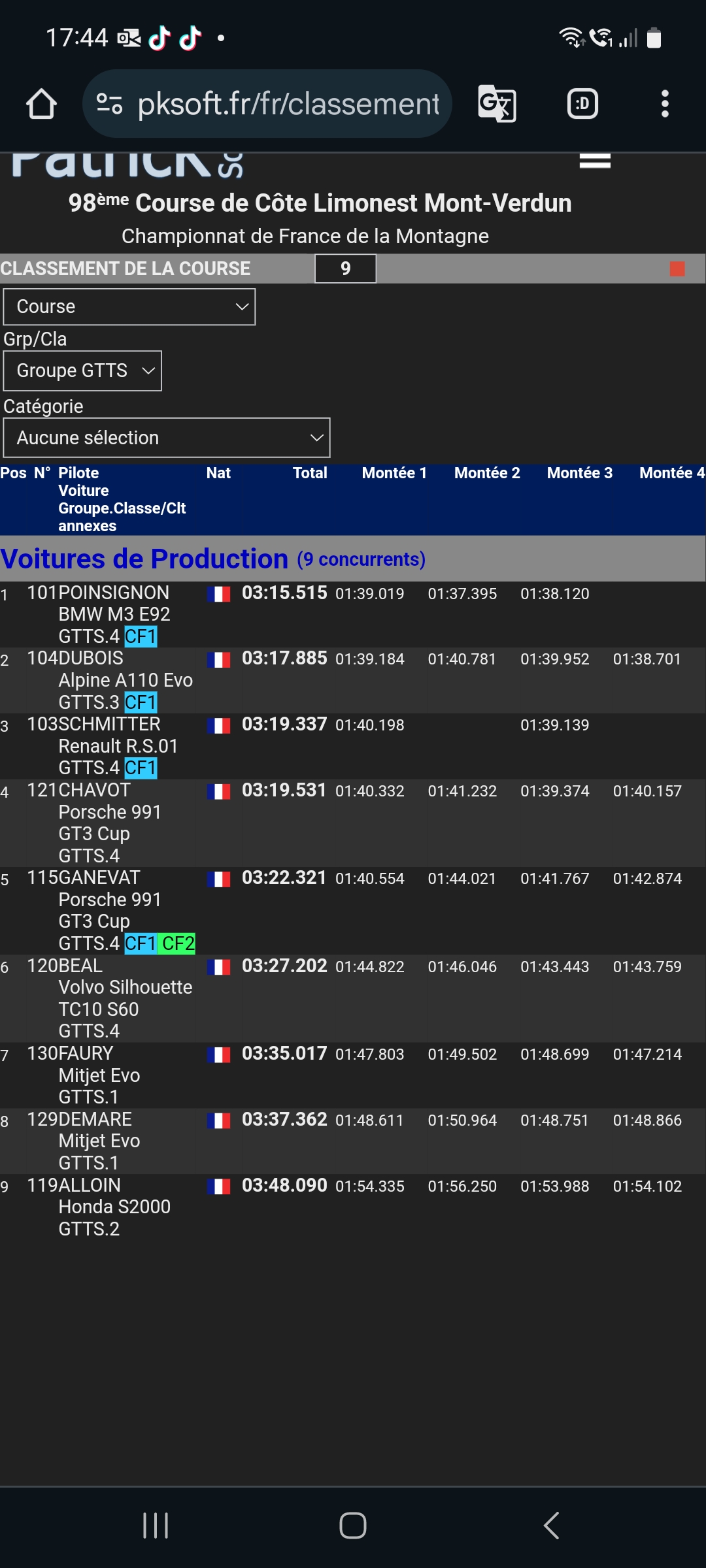
Task: Tap the Wi-Fi status icon
Action: 571,38
